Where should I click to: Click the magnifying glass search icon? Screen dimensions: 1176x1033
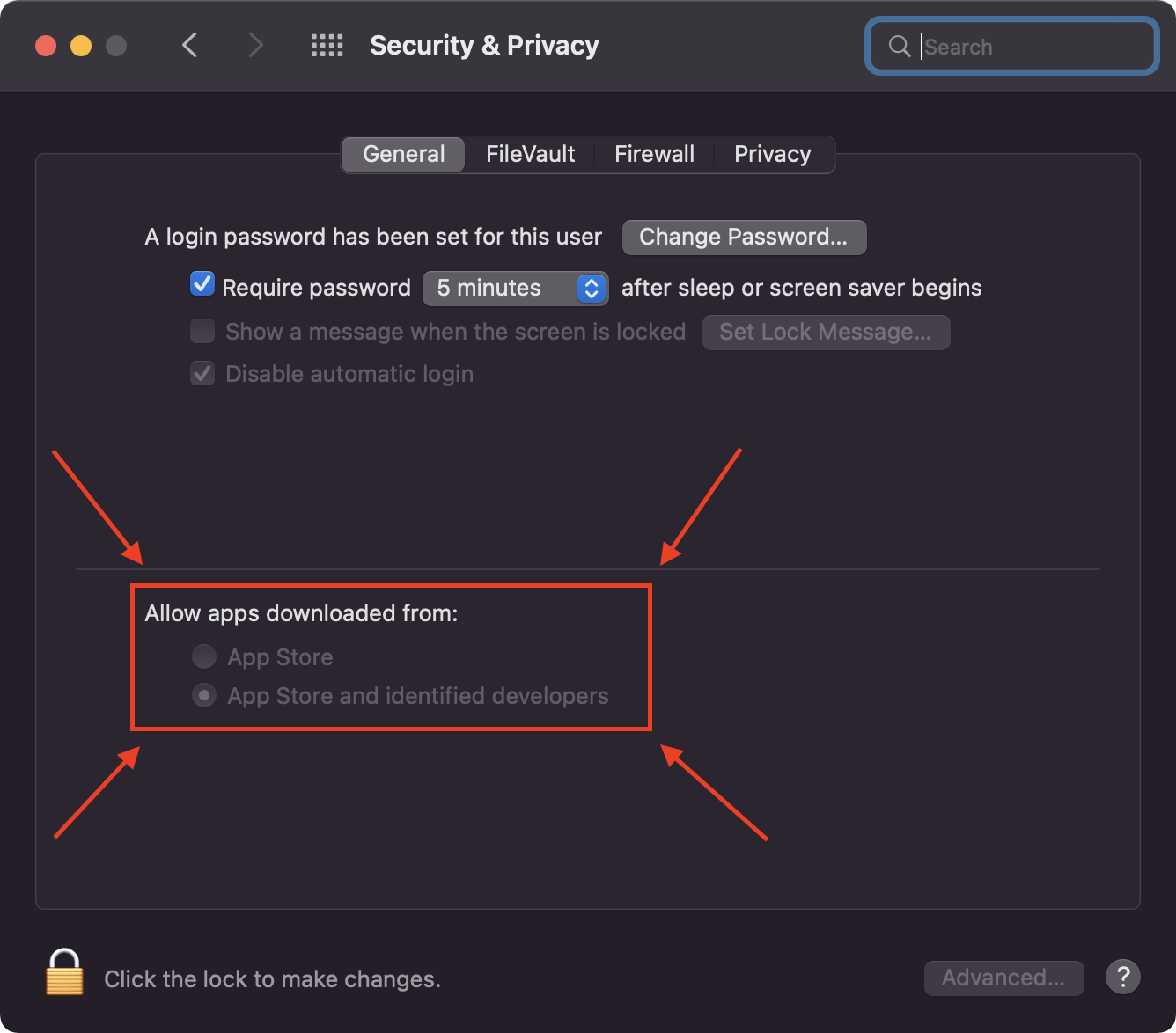pos(899,46)
